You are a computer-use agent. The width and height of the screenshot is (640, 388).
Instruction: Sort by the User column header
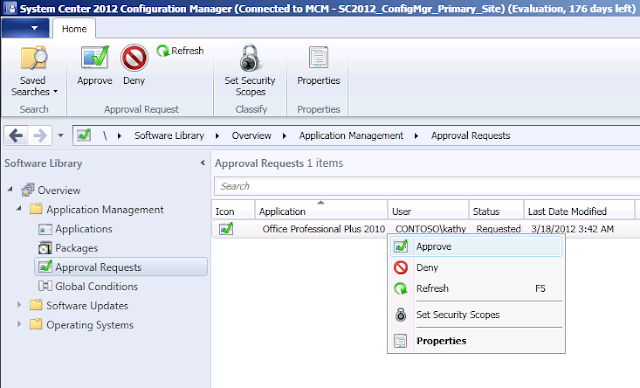[x=428, y=211]
